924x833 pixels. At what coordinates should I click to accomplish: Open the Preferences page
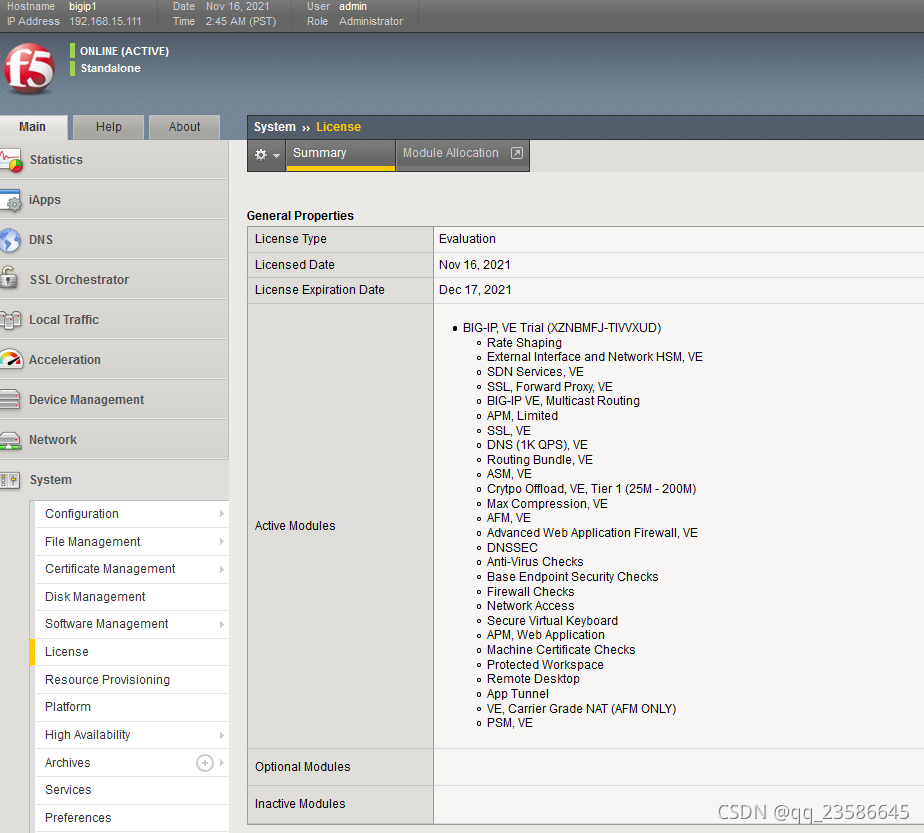click(132, 818)
